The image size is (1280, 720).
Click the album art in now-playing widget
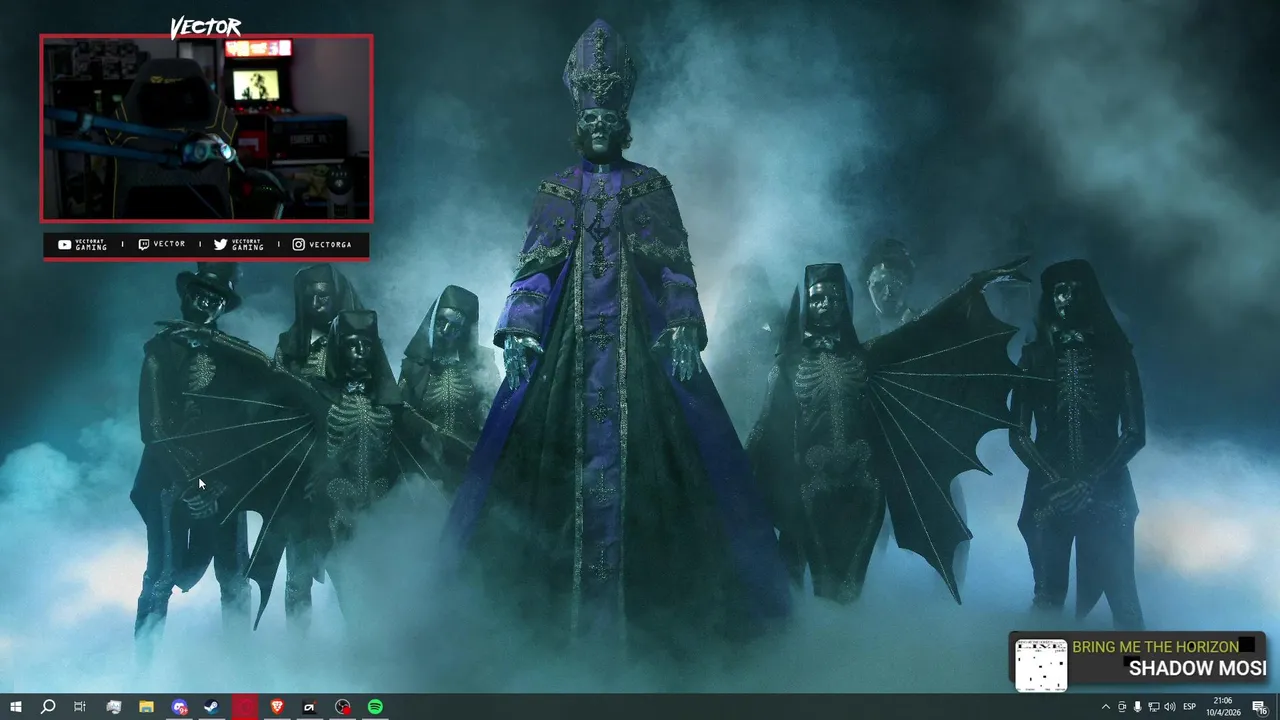(x=1041, y=665)
